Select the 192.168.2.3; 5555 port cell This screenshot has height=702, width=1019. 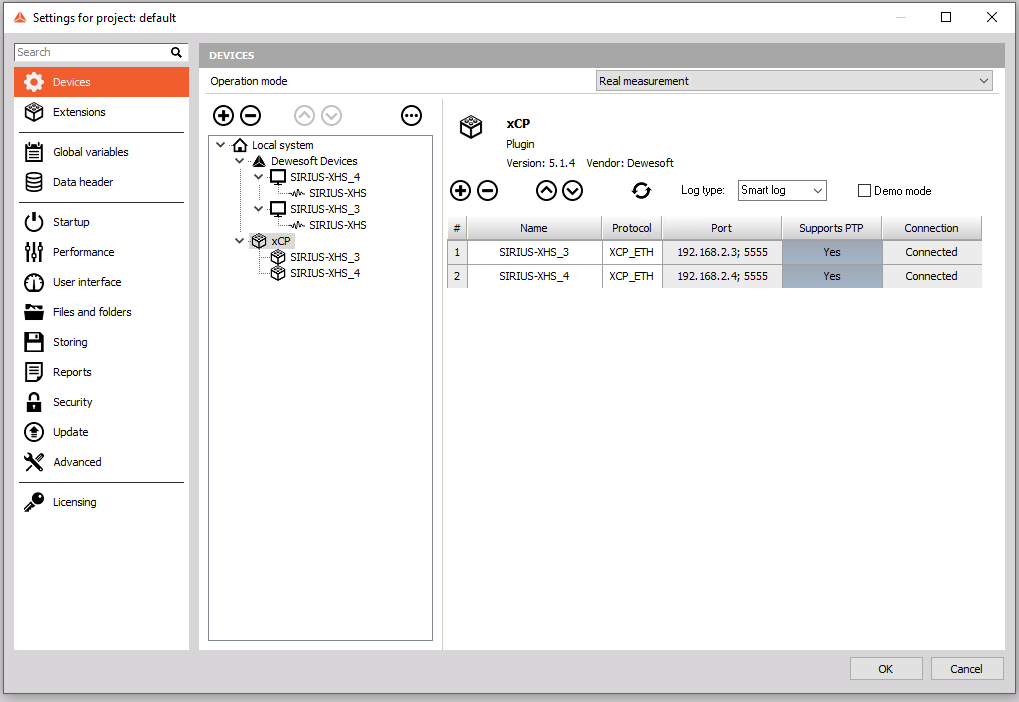click(x=722, y=252)
